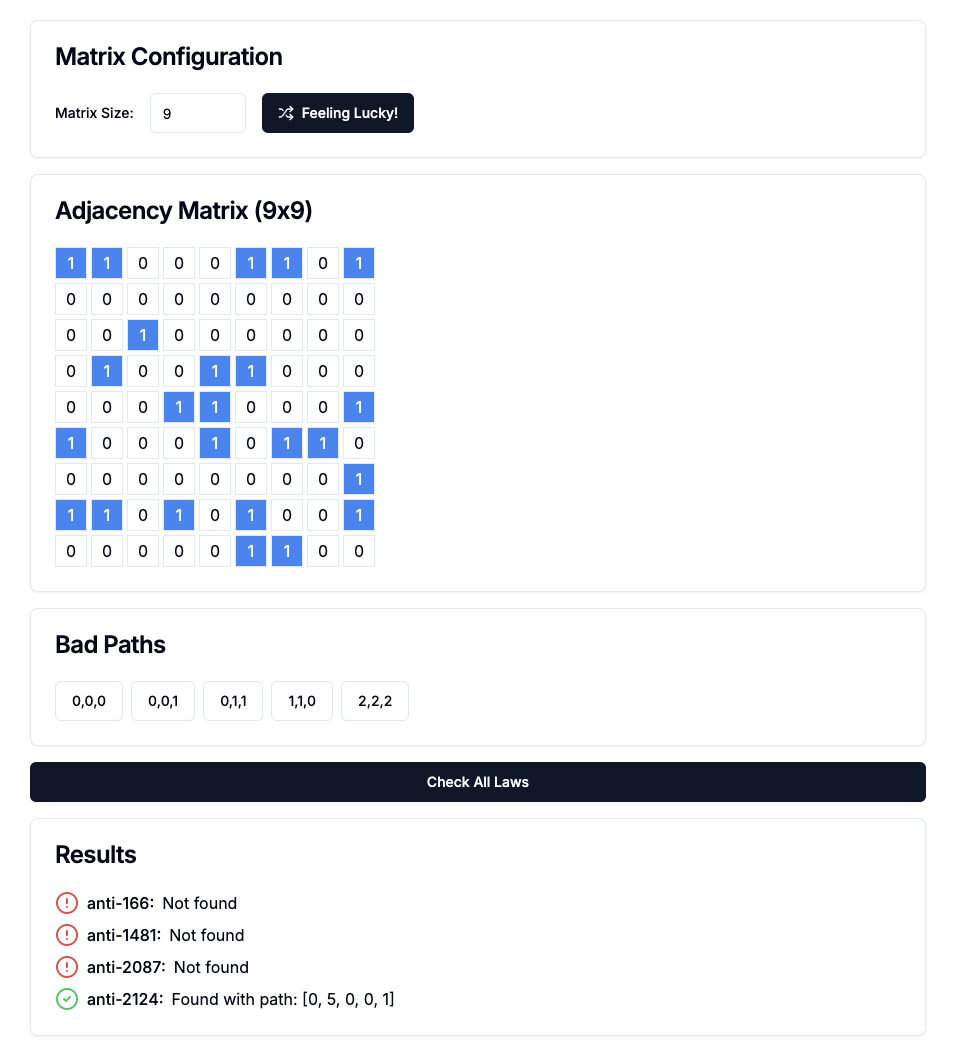The width and height of the screenshot is (966, 1048).
Task: Toggle the zero cell in row 2, column 5
Action: [215, 299]
